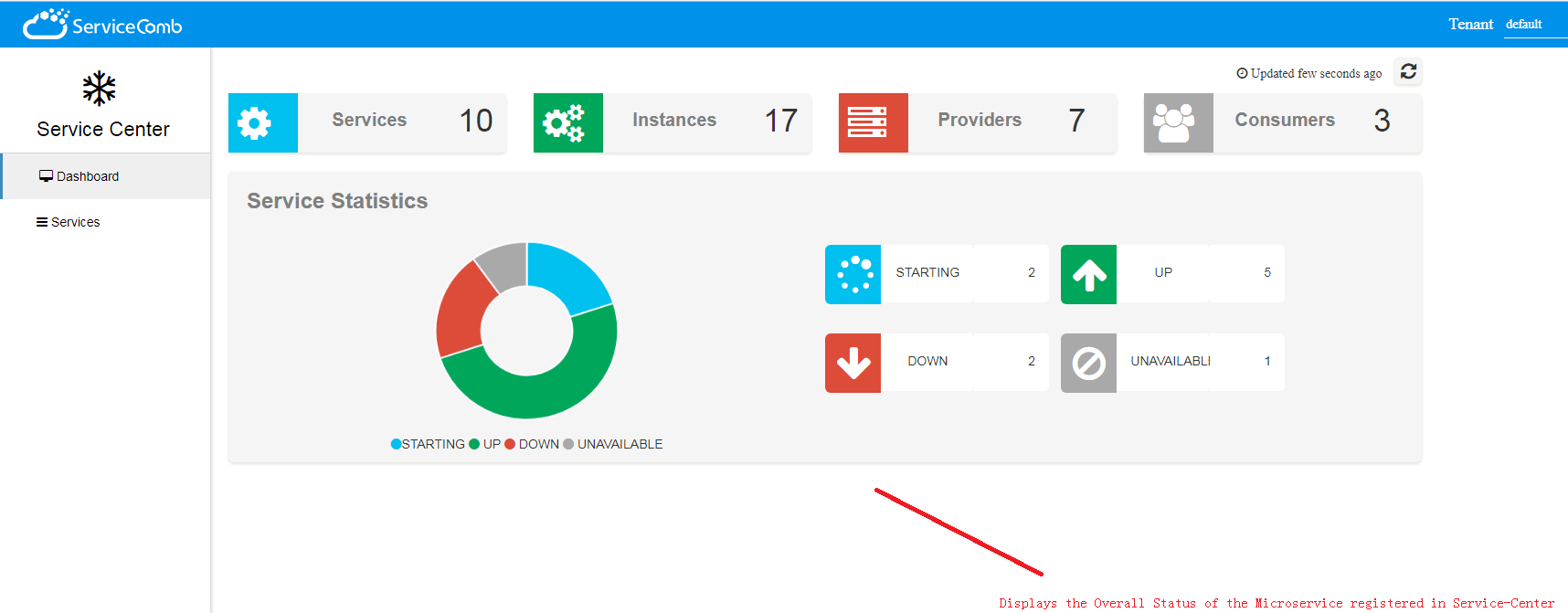Click the STARTING spinner status icon
The width and height of the screenshot is (1568, 613).
853,274
